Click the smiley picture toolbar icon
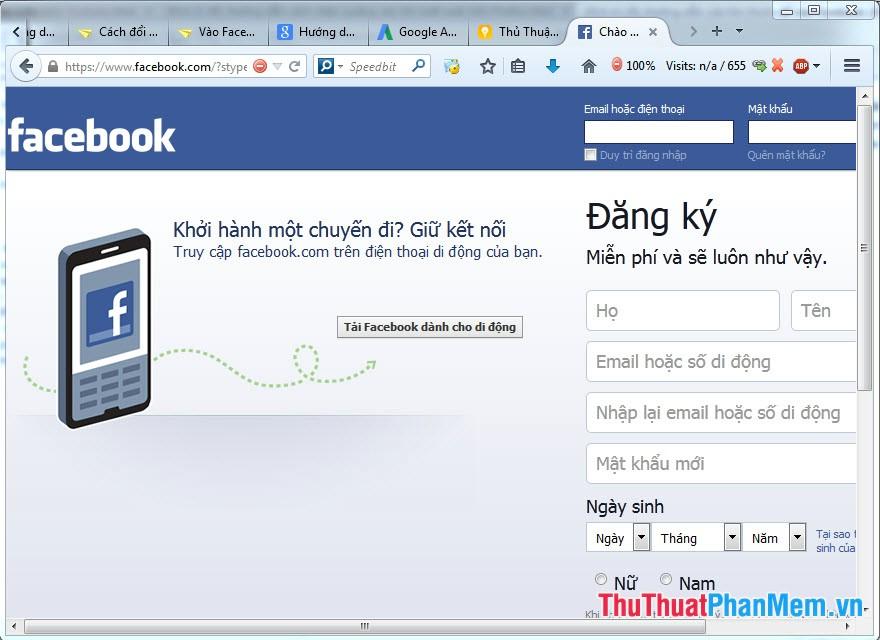Image resolution: width=880 pixels, height=640 pixels. tap(452, 66)
